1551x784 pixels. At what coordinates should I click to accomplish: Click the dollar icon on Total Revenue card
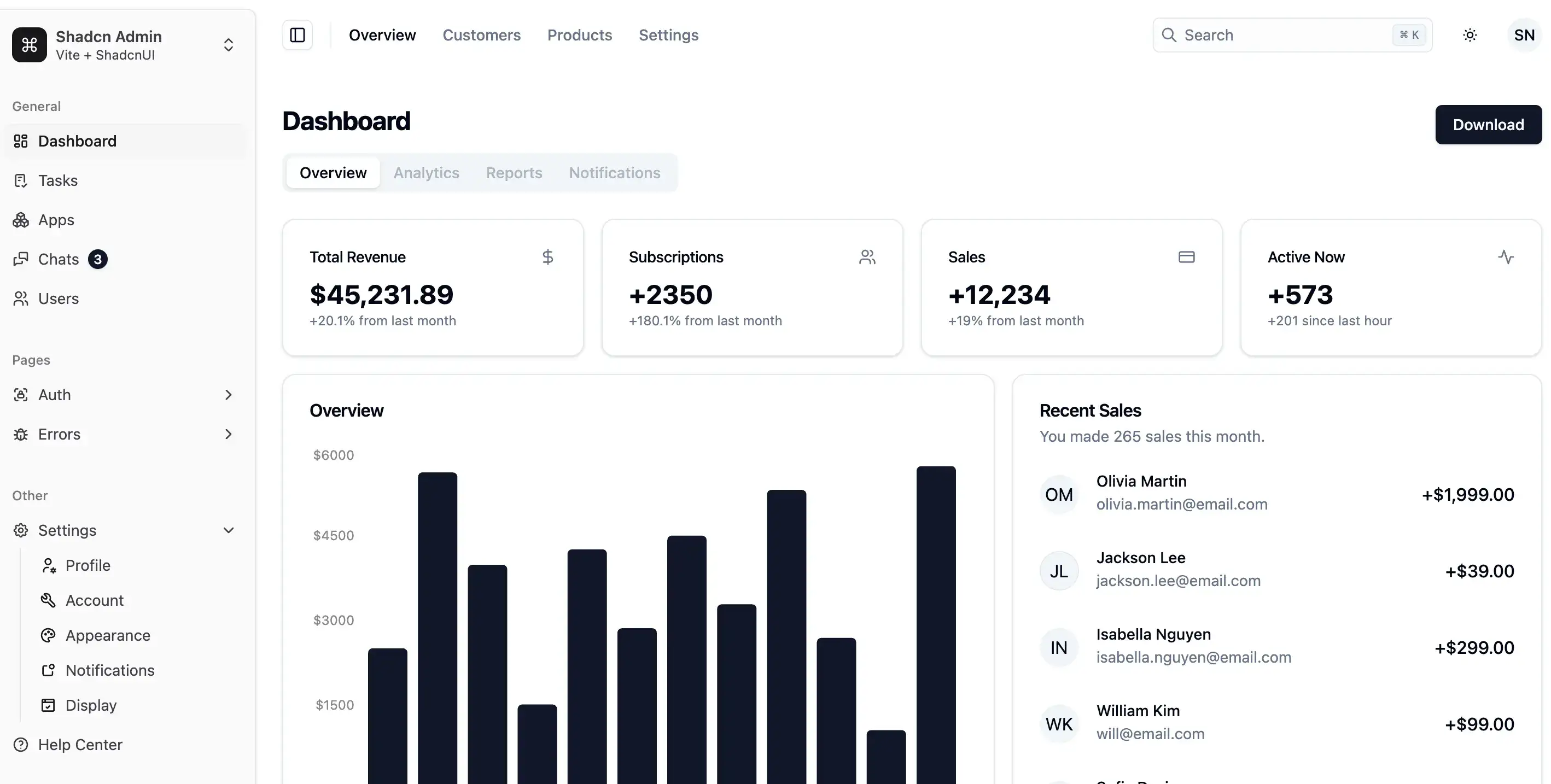coord(547,257)
